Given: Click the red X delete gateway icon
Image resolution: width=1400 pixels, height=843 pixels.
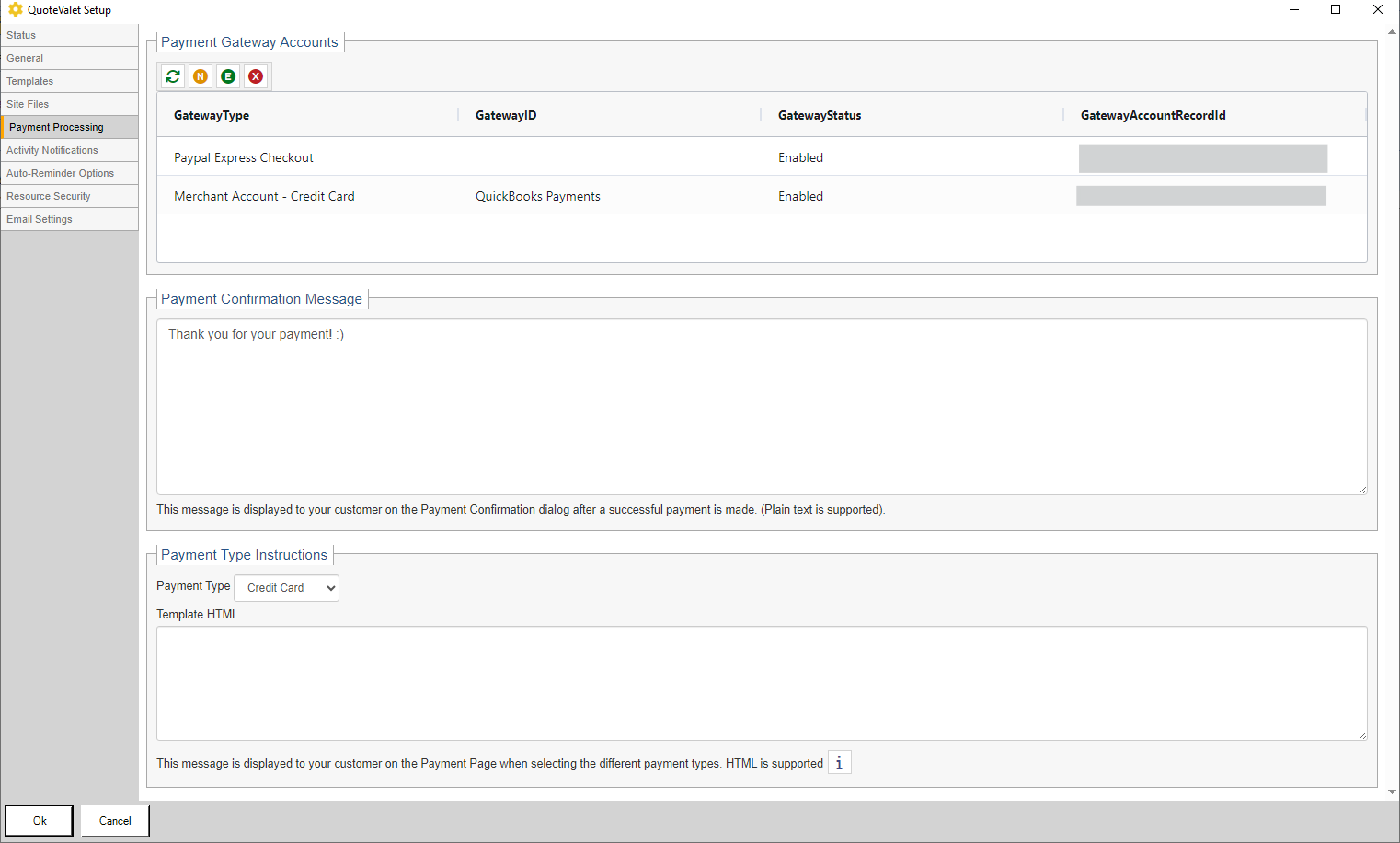Looking at the screenshot, I should (x=256, y=76).
